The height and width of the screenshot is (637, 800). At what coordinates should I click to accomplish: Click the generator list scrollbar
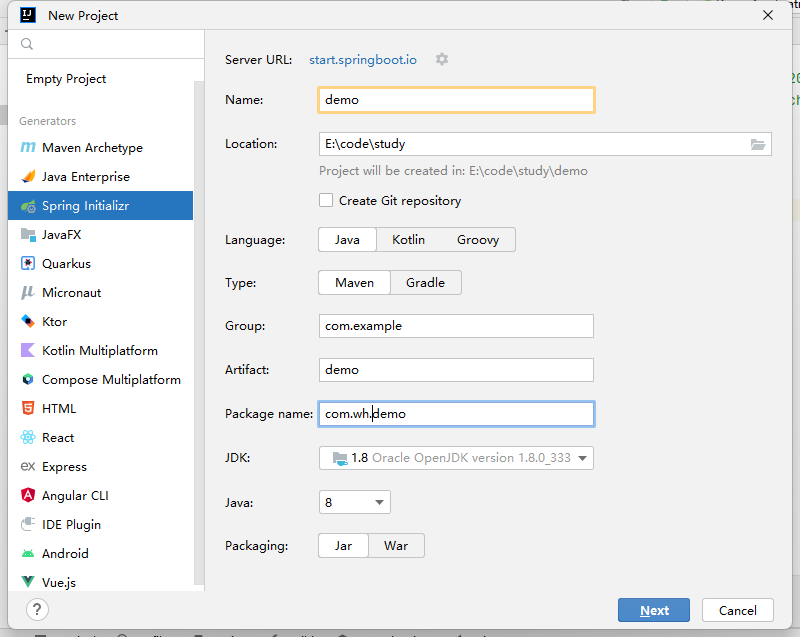pyautogui.click(x=199, y=332)
